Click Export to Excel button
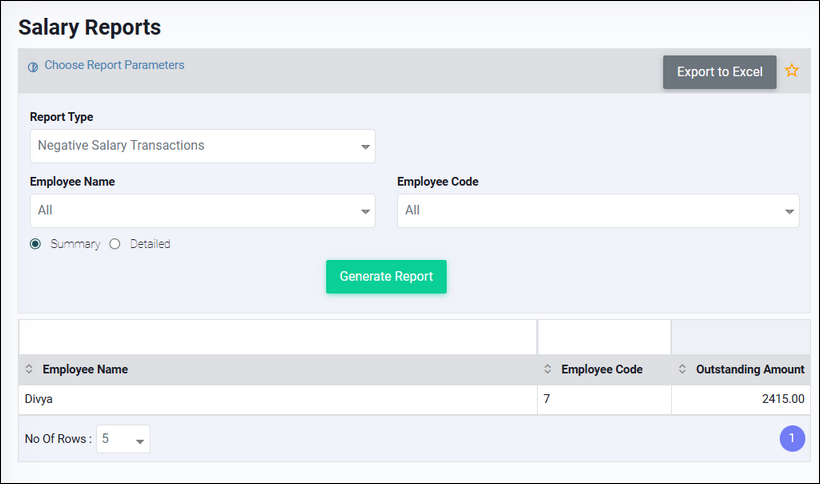The height and width of the screenshot is (484, 820). [719, 72]
